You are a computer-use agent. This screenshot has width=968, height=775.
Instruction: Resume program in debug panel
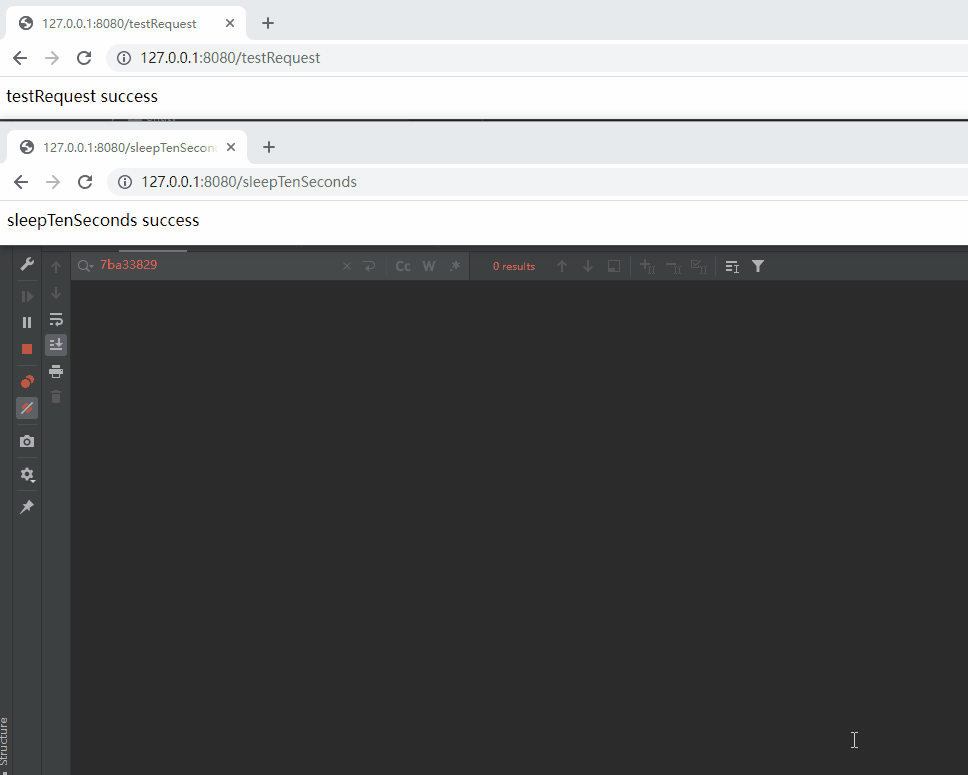(x=27, y=296)
